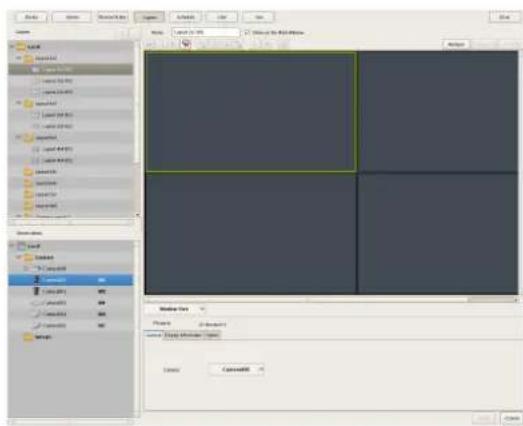Click the status icon on the blue-highlighted camera row
This screenshot has height=426, width=523.
102,280
